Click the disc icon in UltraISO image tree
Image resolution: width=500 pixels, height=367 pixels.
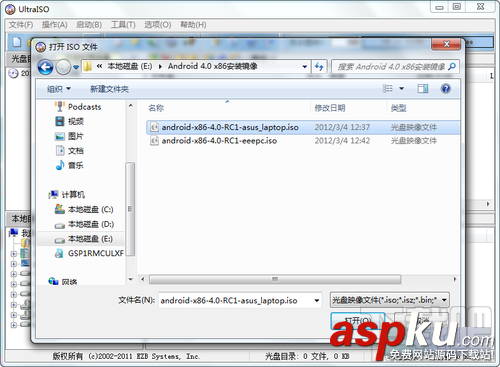coord(13,73)
